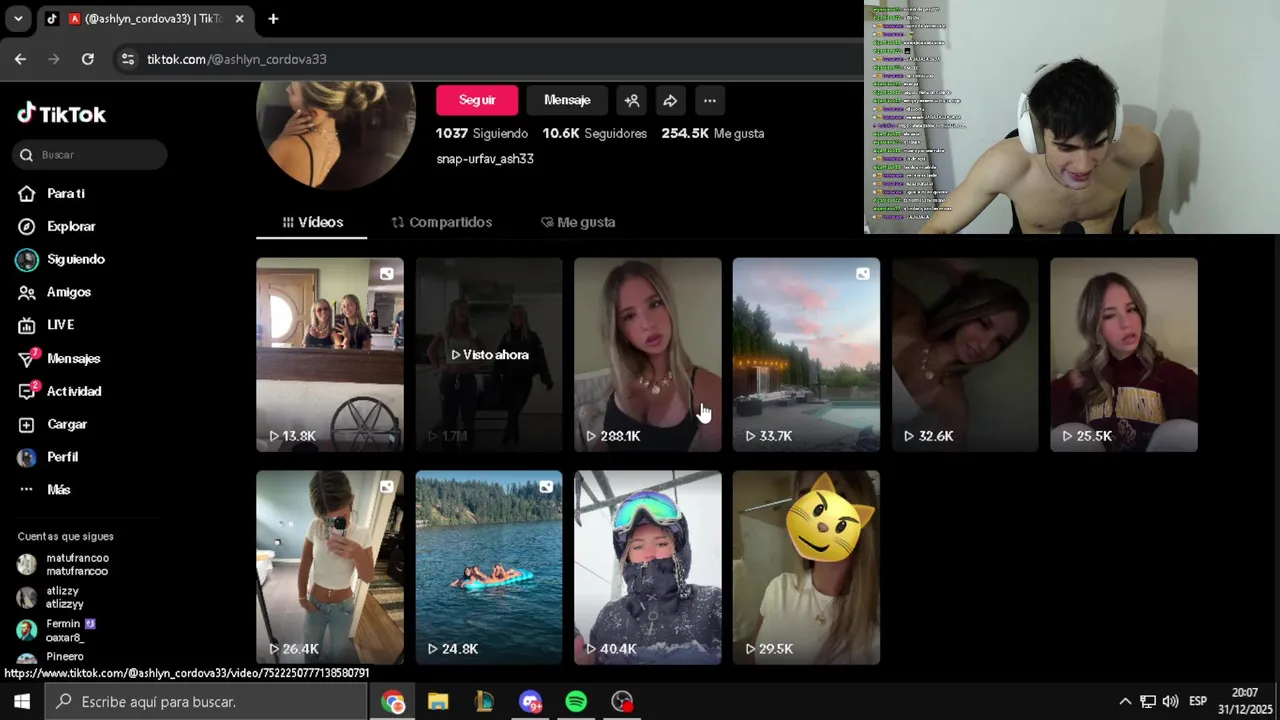This screenshot has width=1280, height=720.
Task: Click the tiktok.com address bar URL
Action: (237, 59)
